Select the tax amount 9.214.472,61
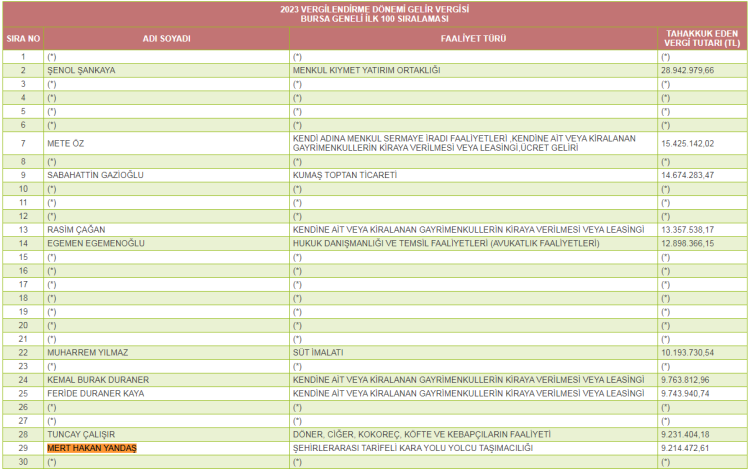The image size is (750, 469). click(x=687, y=448)
